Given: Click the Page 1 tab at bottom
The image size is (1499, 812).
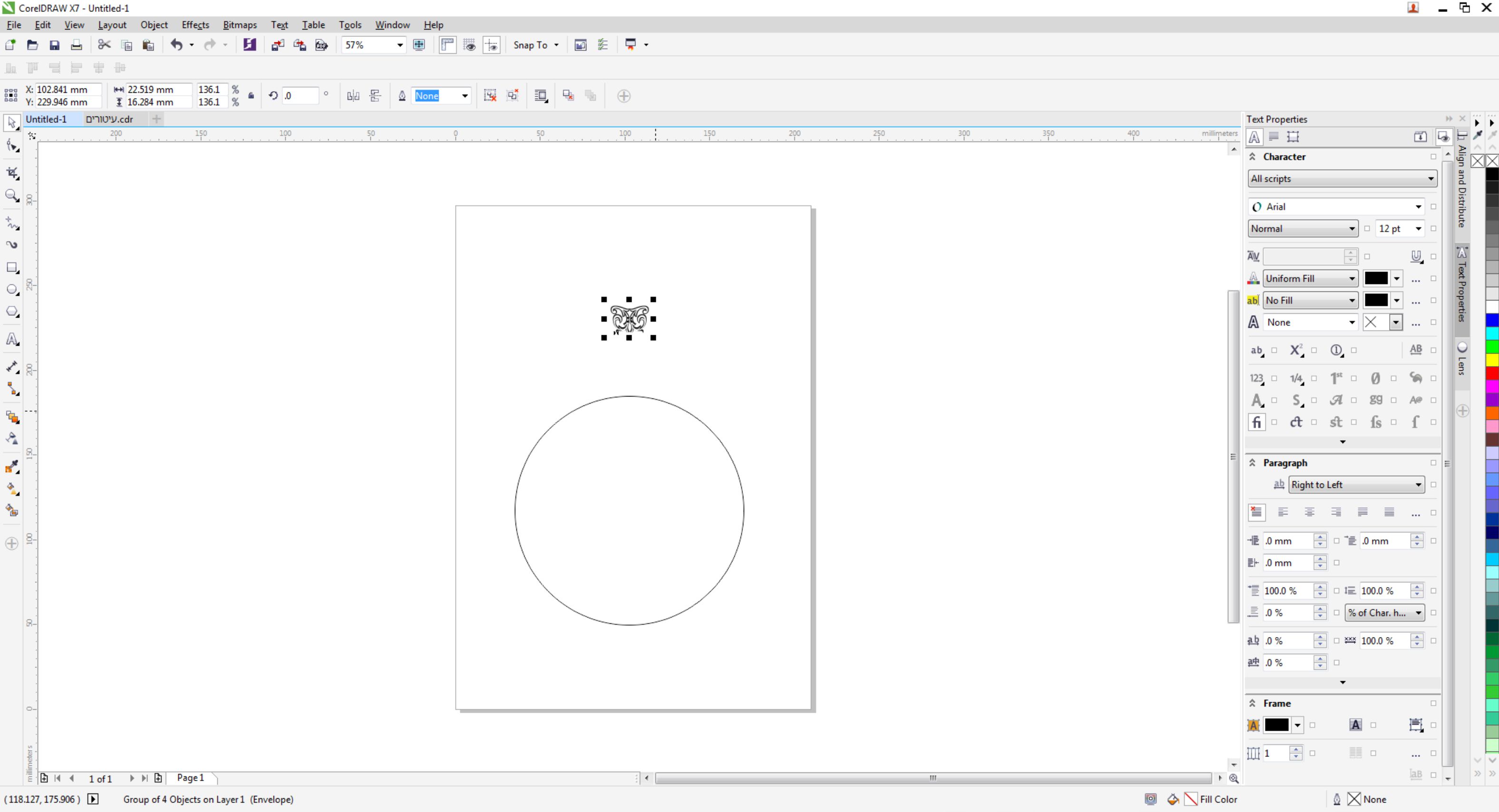Looking at the screenshot, I should point(190,778).
